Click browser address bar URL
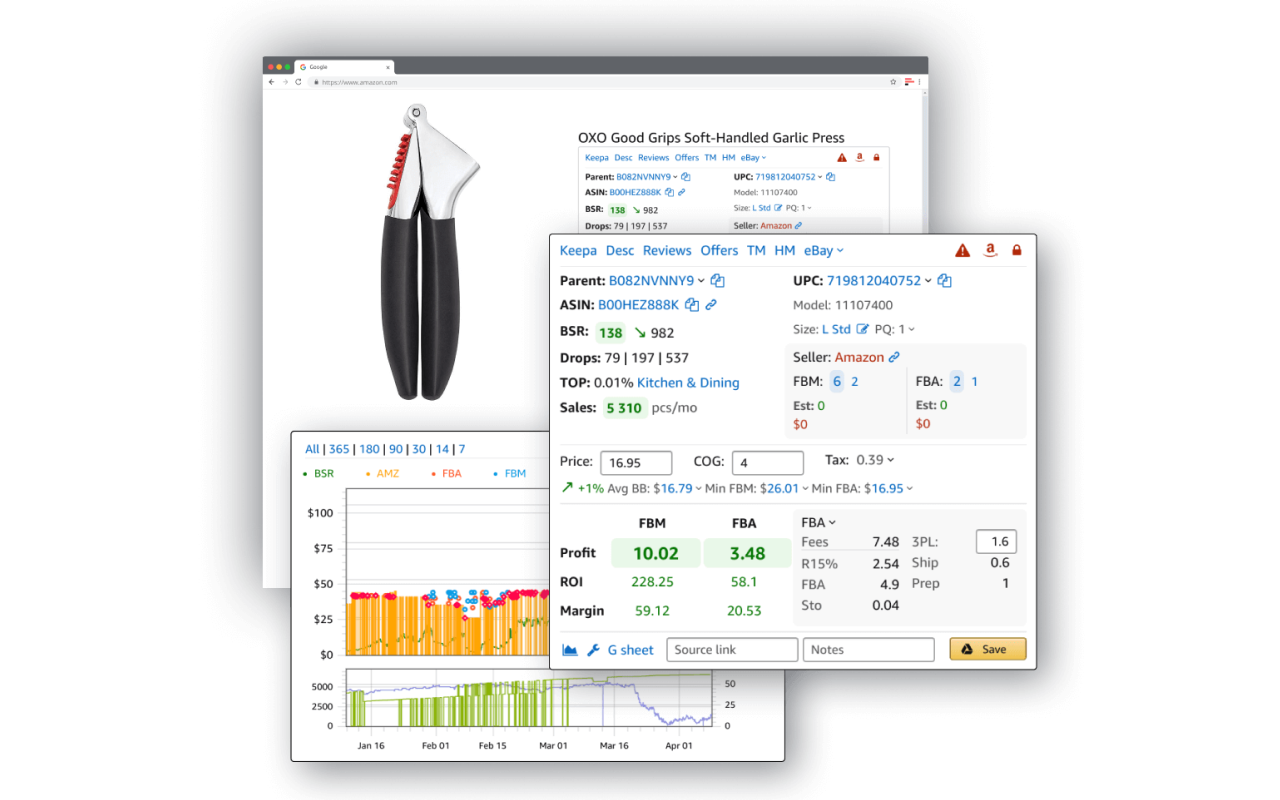 point(358,82)
